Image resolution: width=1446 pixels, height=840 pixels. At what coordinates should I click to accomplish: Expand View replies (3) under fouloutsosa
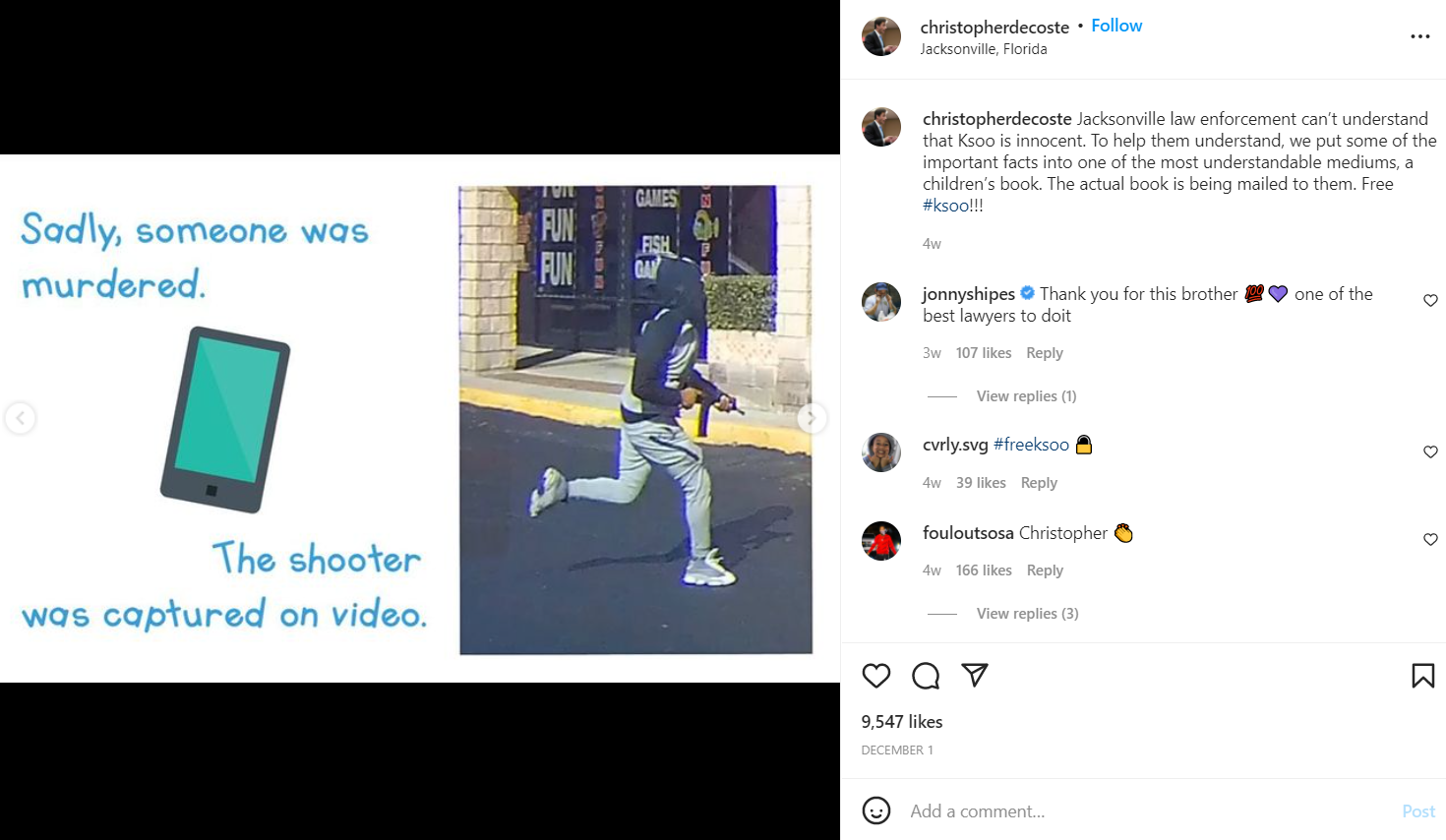[1027, 614]
